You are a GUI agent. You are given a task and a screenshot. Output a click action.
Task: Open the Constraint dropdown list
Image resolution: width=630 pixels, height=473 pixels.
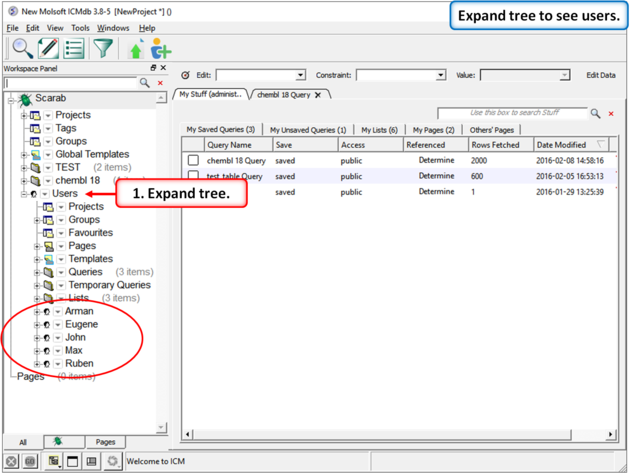(x=440, y=76)
